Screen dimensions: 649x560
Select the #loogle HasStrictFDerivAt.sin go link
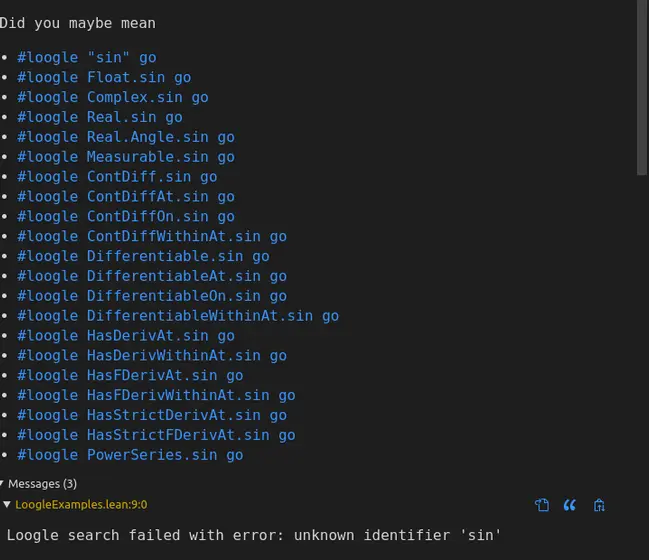click(x=156, y=435)
